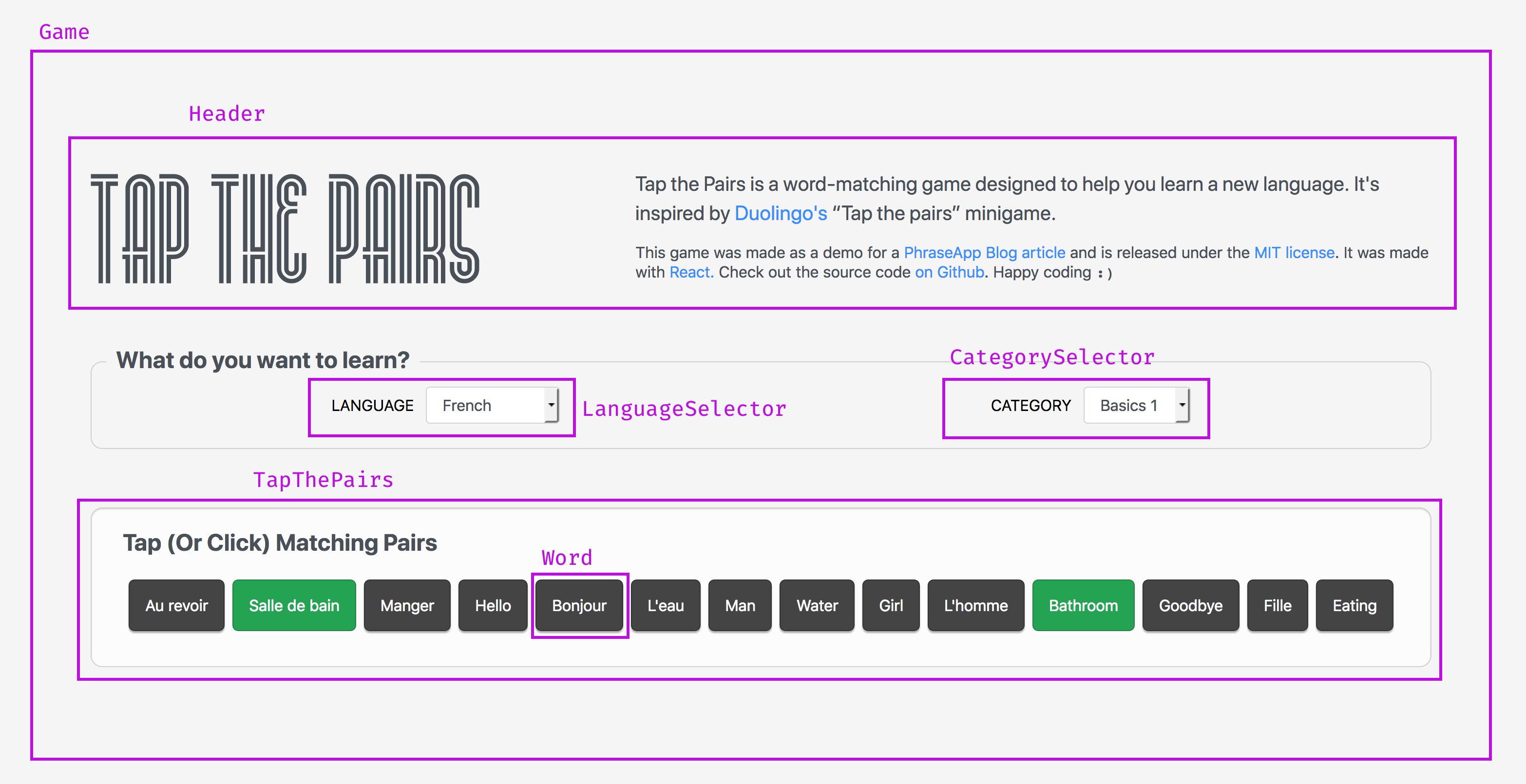Screen dimensions: 1526x784
Task: Select the green "Salle de bain" word
Action: 294,605
